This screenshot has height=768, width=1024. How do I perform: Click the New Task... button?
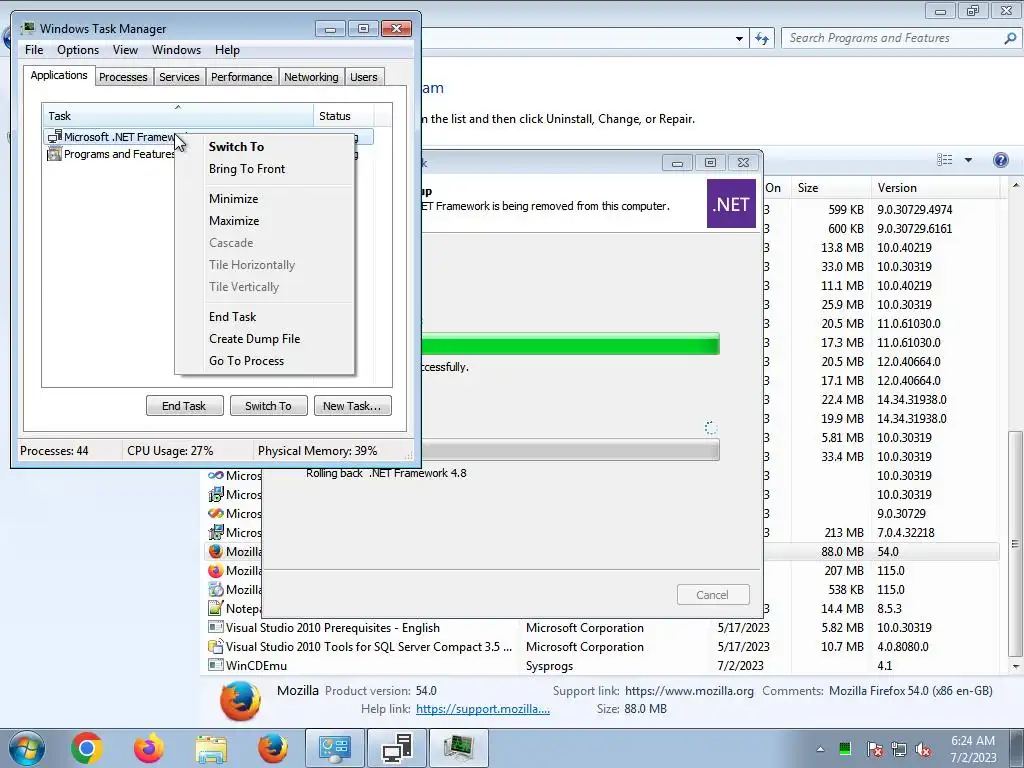click(352, 406)
